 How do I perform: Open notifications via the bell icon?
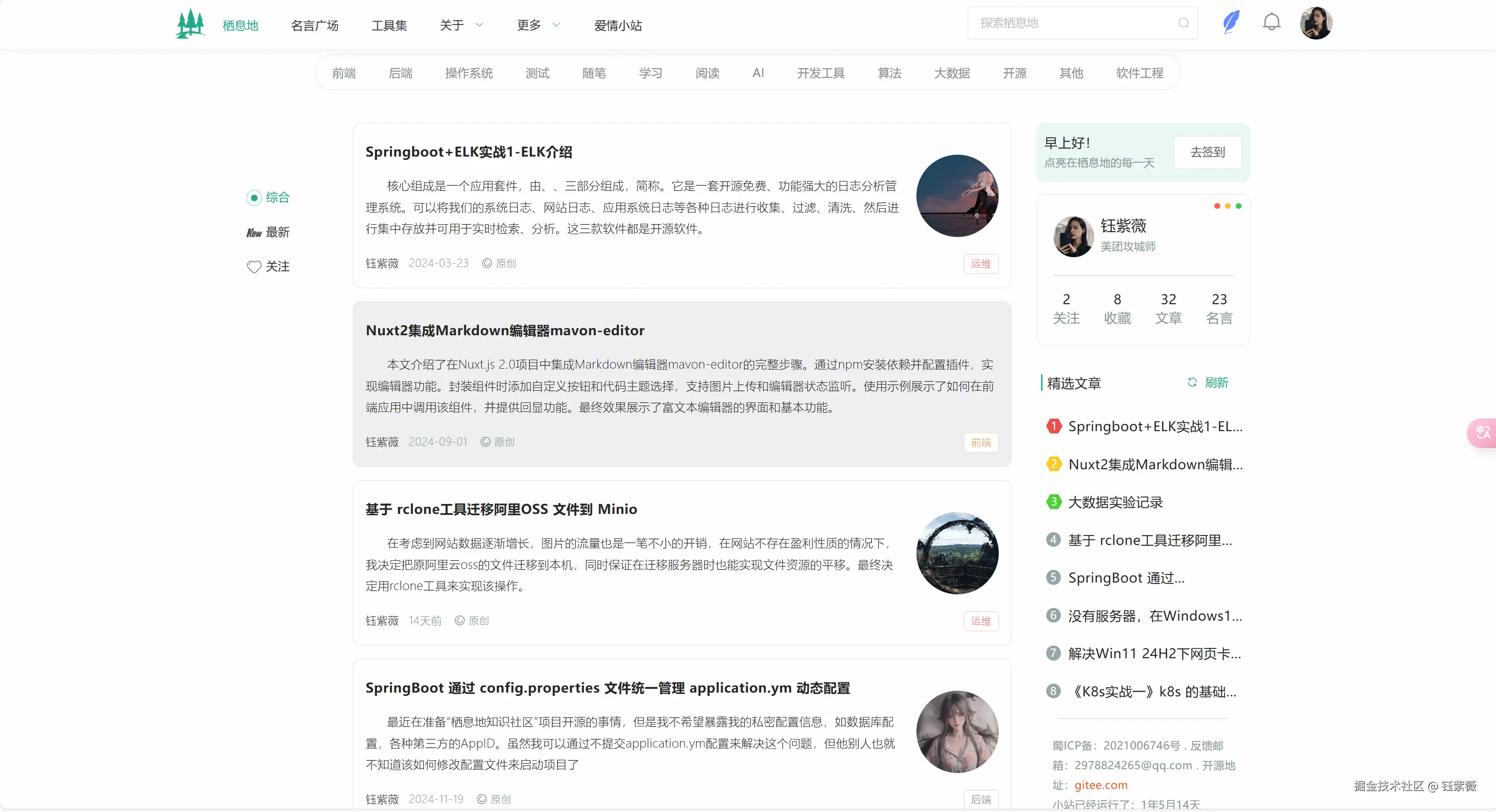1271,23
